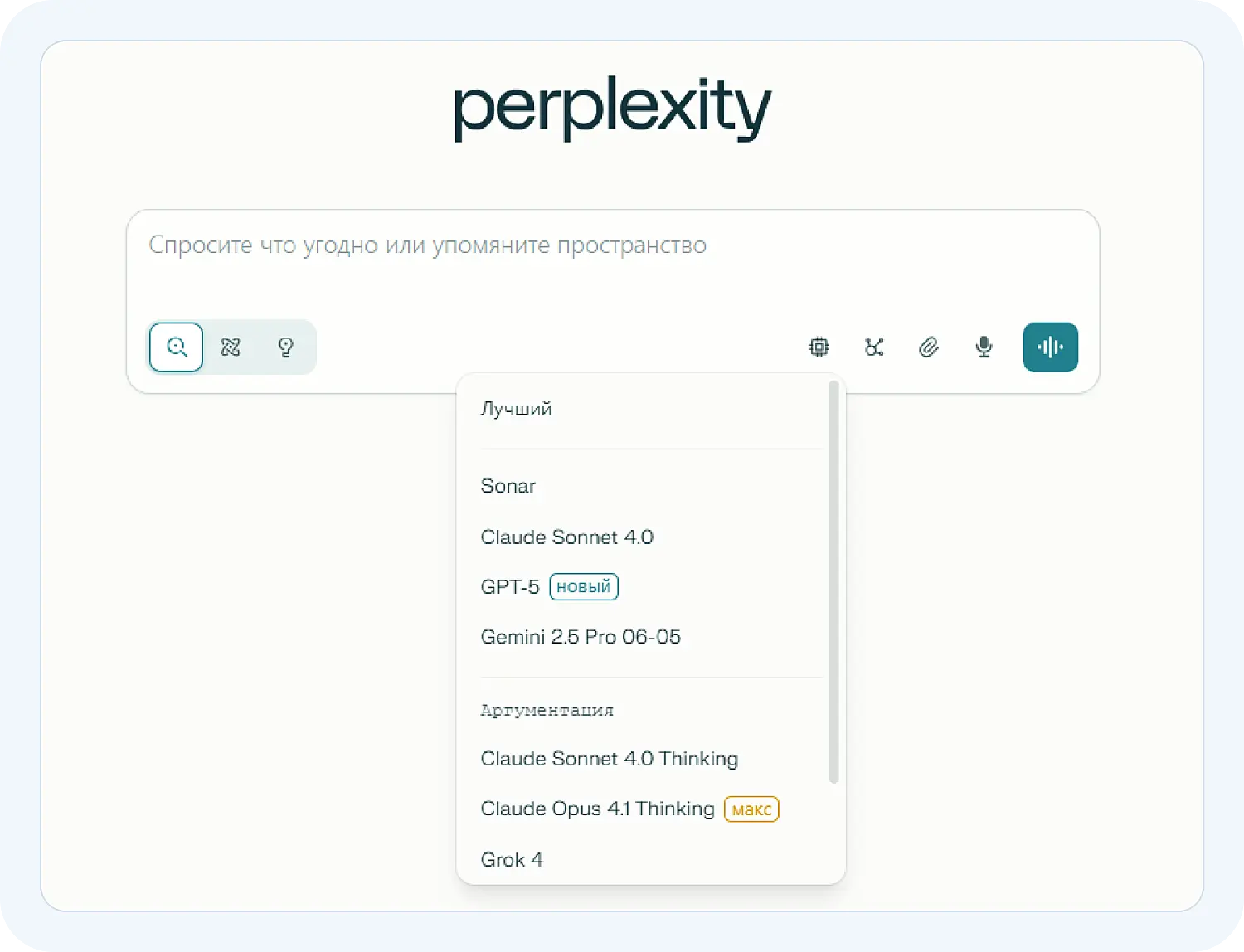The width and height of the screenshot is (1244, 952).
Task: Attach a file using the paperclip icon
Action: click(929, 347)
